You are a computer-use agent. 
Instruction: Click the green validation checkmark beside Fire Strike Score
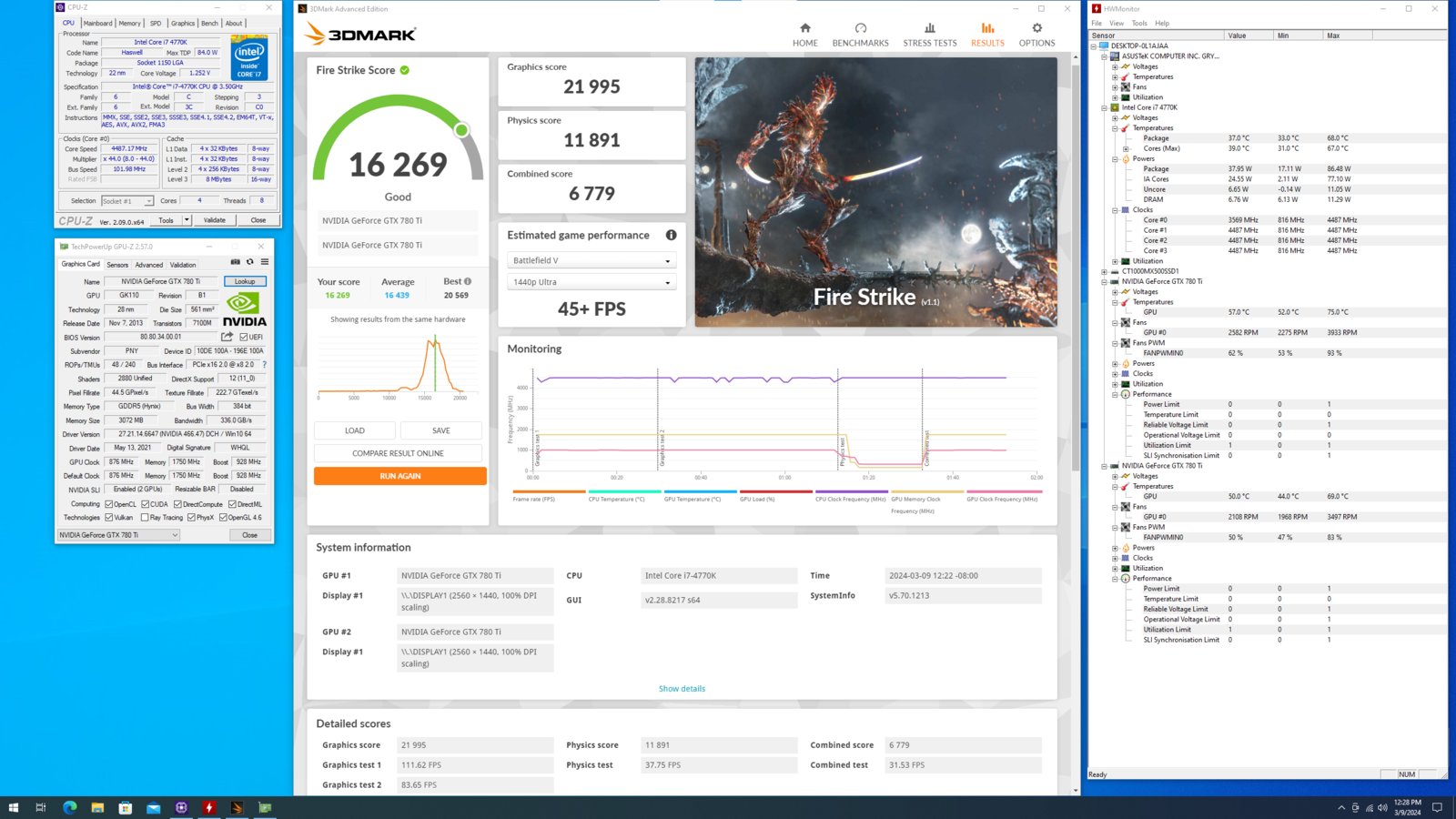[404, 70]
